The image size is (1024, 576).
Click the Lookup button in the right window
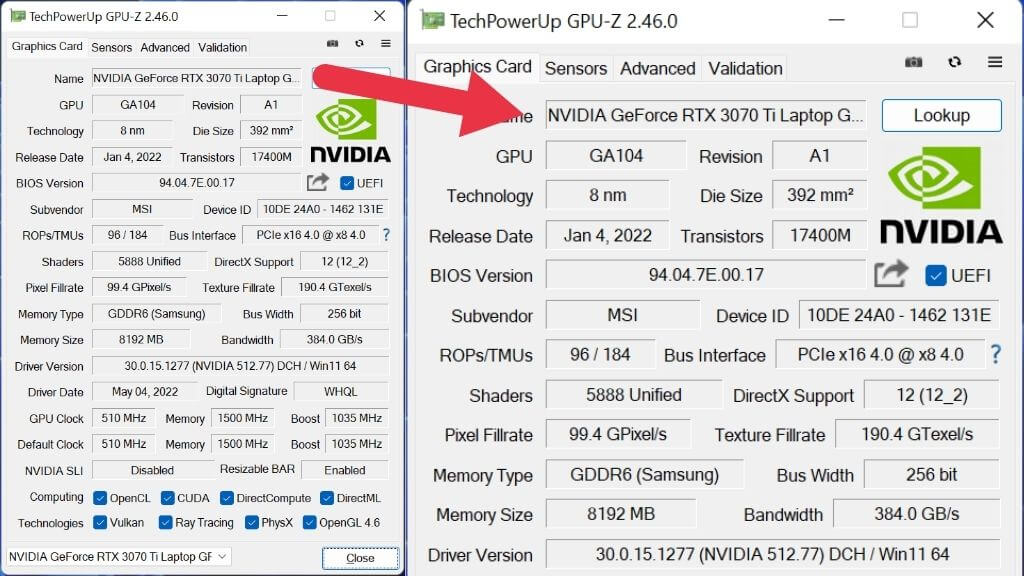point(941,116)
